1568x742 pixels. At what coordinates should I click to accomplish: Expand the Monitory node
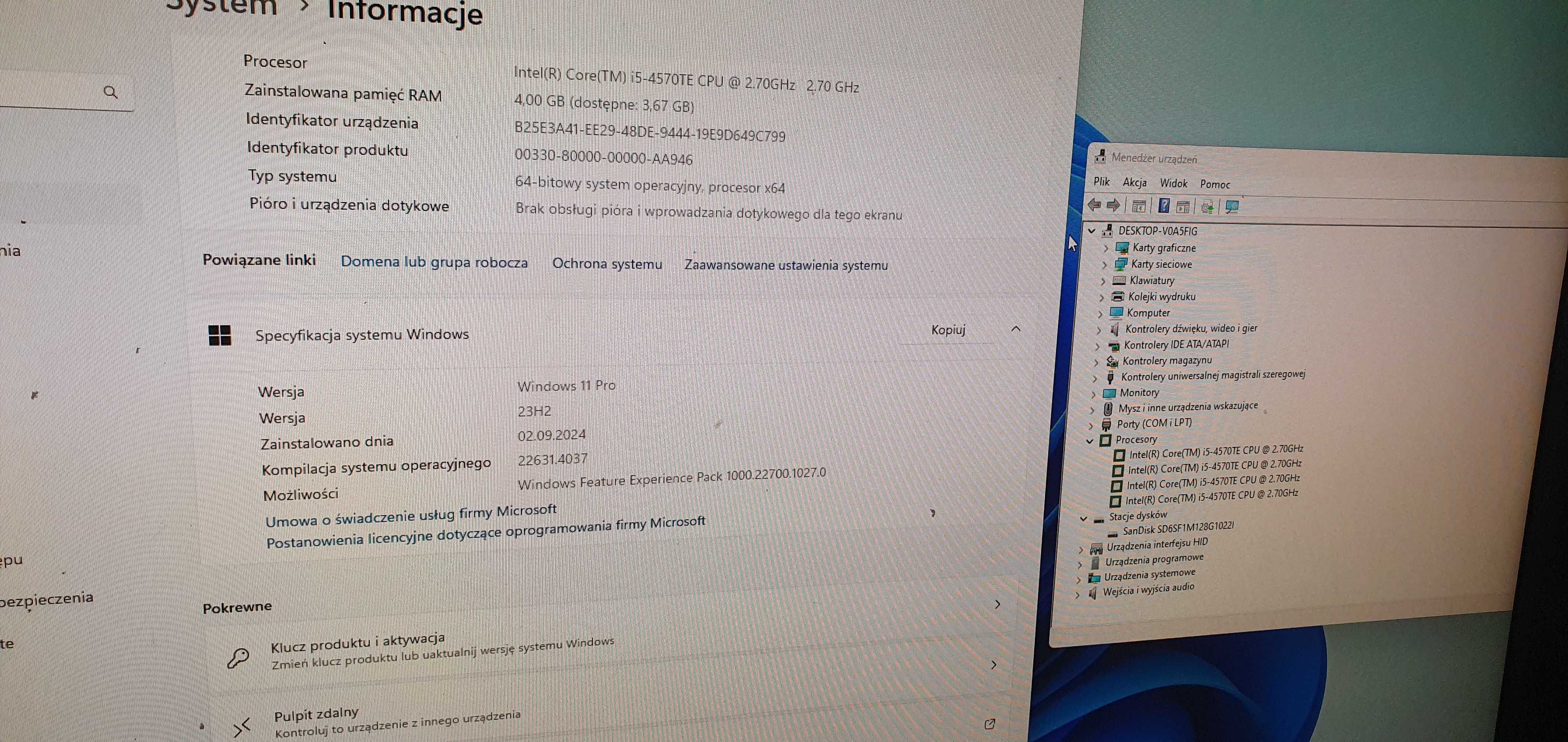tap(1094, 394)
